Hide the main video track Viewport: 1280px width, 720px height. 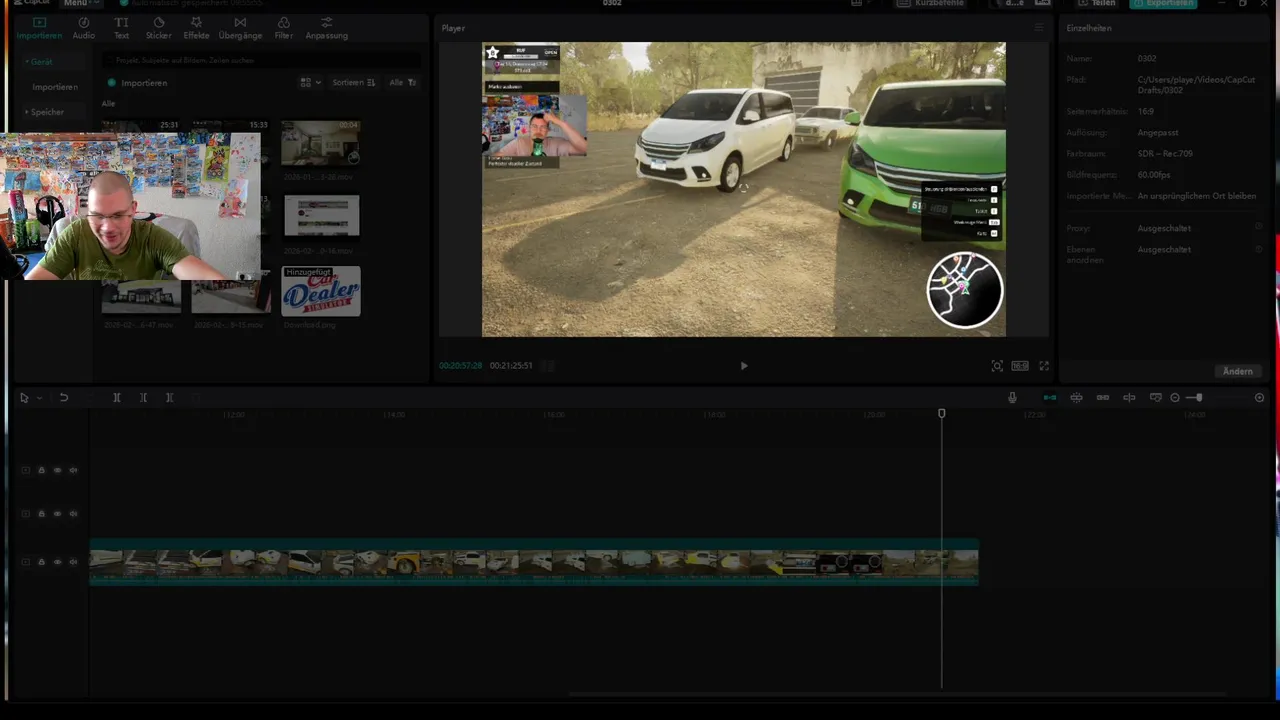57,562
